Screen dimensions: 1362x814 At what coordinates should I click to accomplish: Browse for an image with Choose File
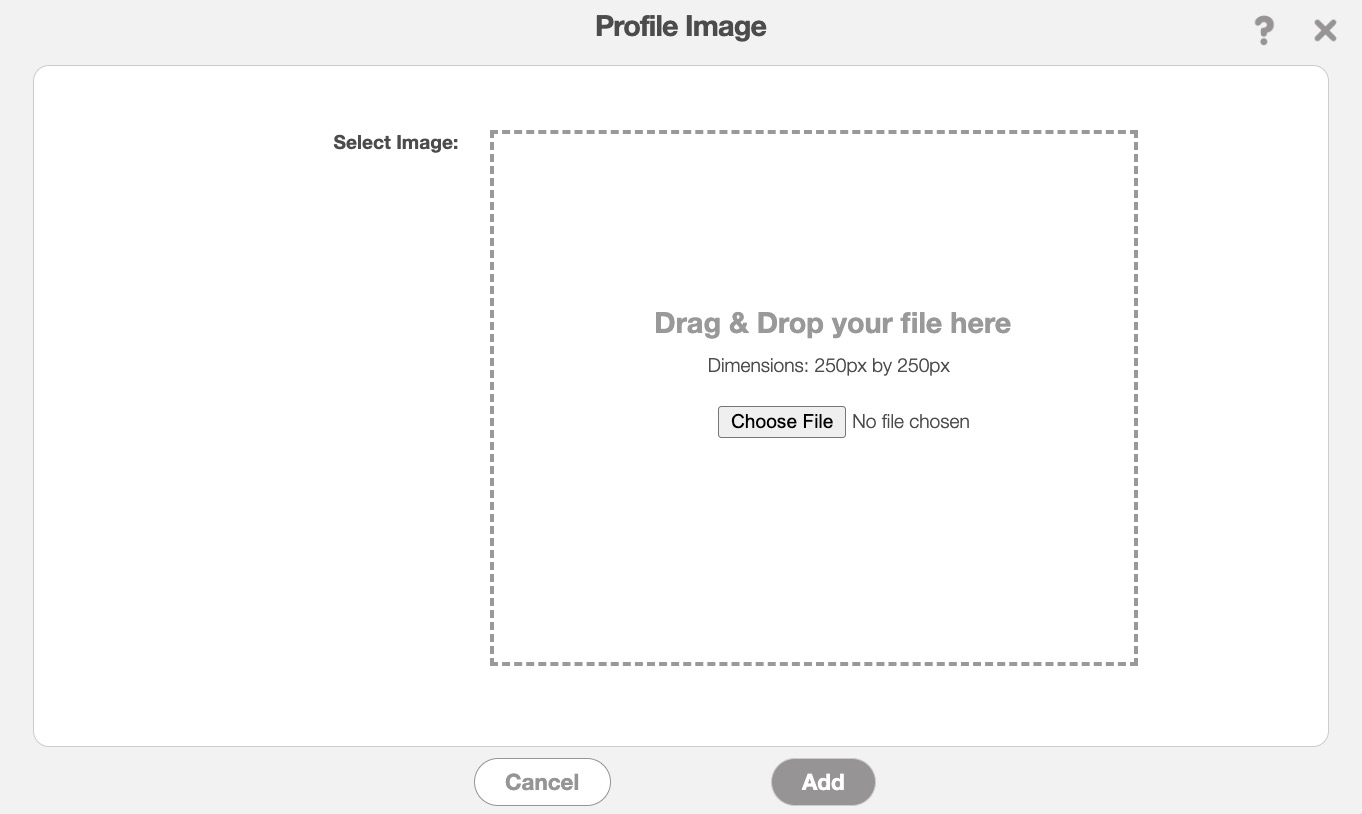[782, 422]
